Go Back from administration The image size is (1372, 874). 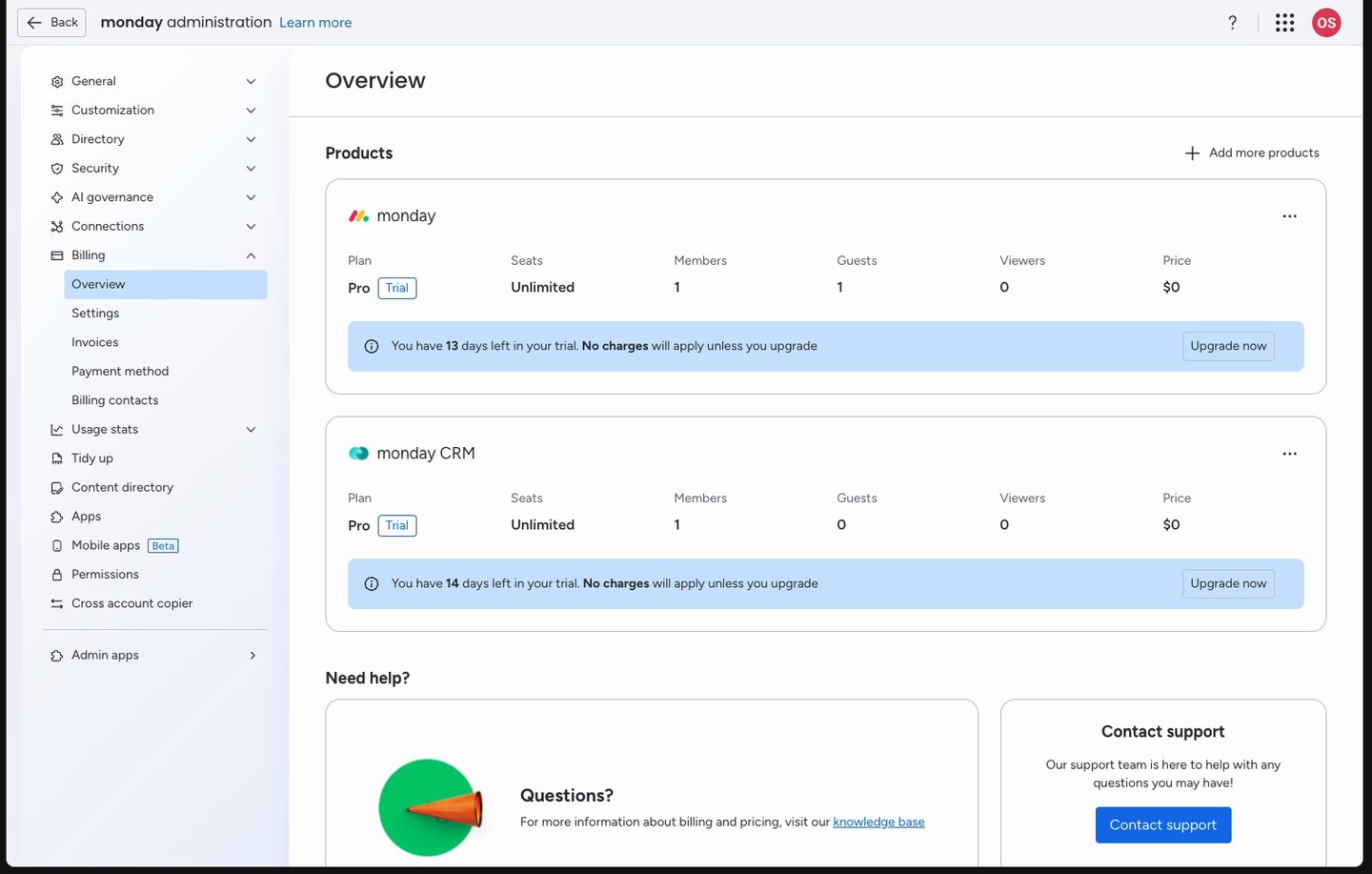51,23
